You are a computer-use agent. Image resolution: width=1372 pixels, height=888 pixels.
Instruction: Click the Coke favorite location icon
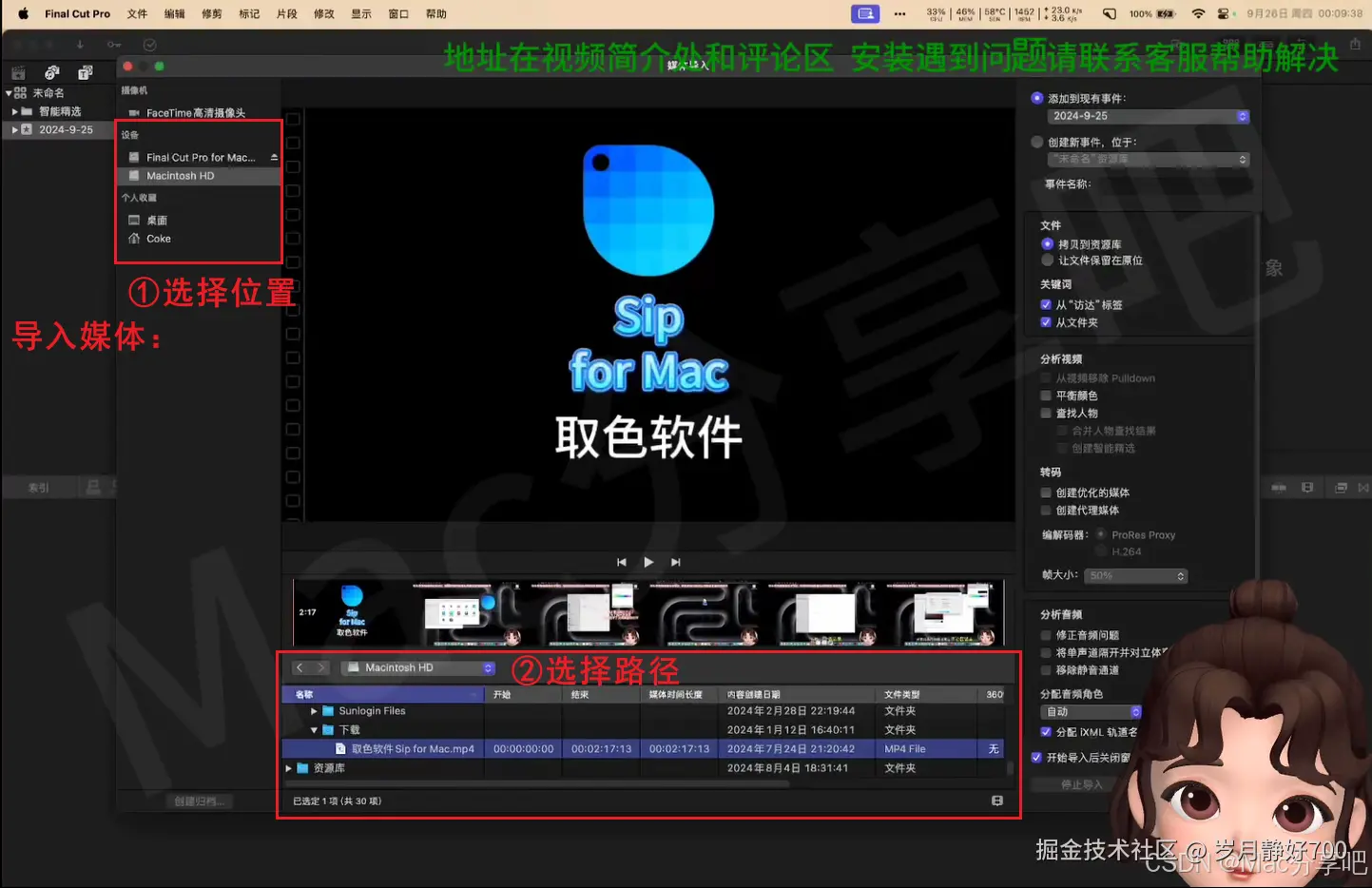tap(134, 239)
